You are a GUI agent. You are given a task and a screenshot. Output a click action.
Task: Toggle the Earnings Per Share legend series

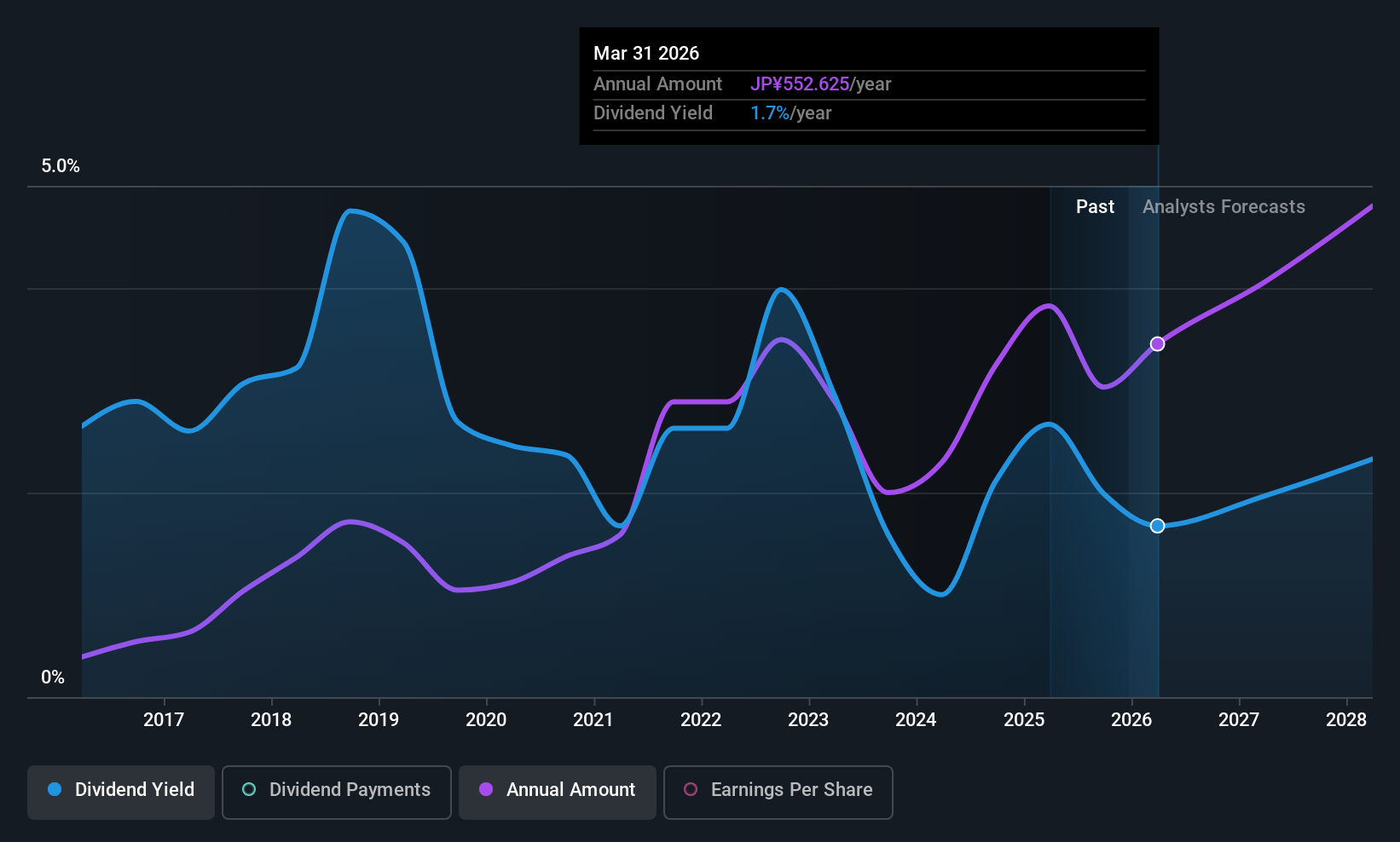coord(778,792)
